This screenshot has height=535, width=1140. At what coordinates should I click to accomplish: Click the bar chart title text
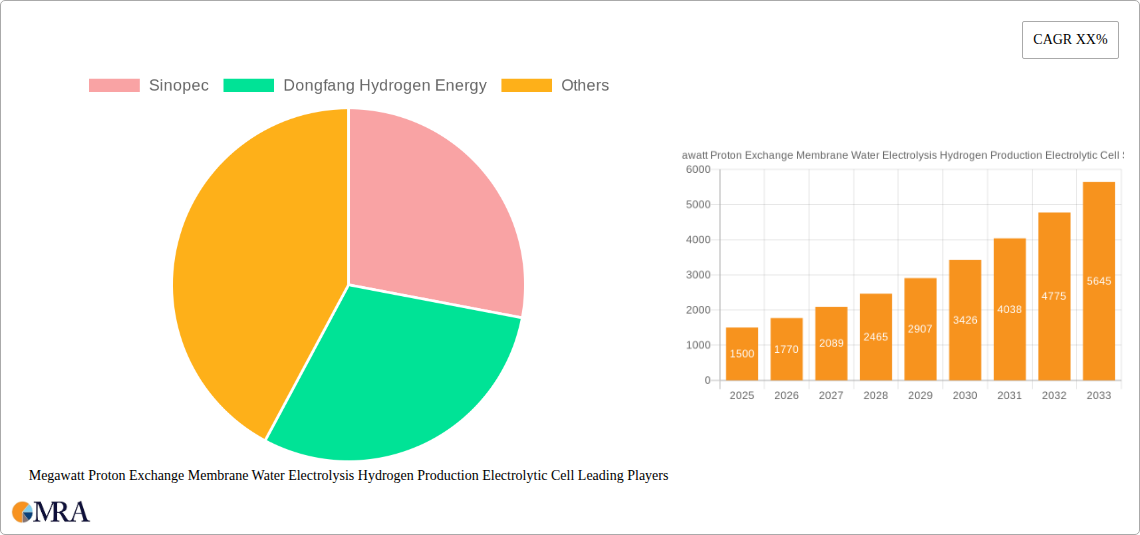904,155
